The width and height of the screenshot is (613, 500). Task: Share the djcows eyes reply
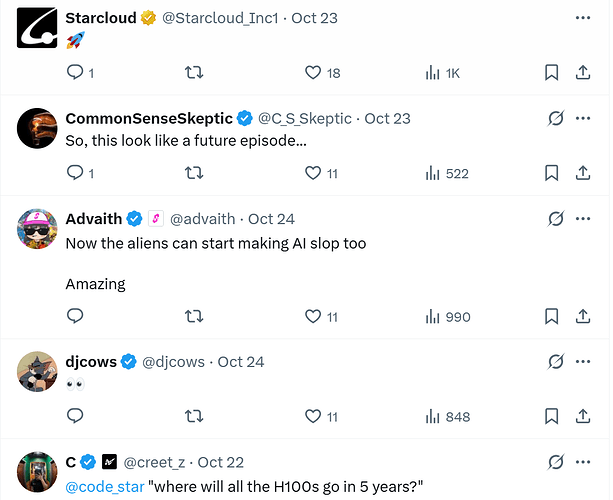pyautogui.click(x=582, y=416)
